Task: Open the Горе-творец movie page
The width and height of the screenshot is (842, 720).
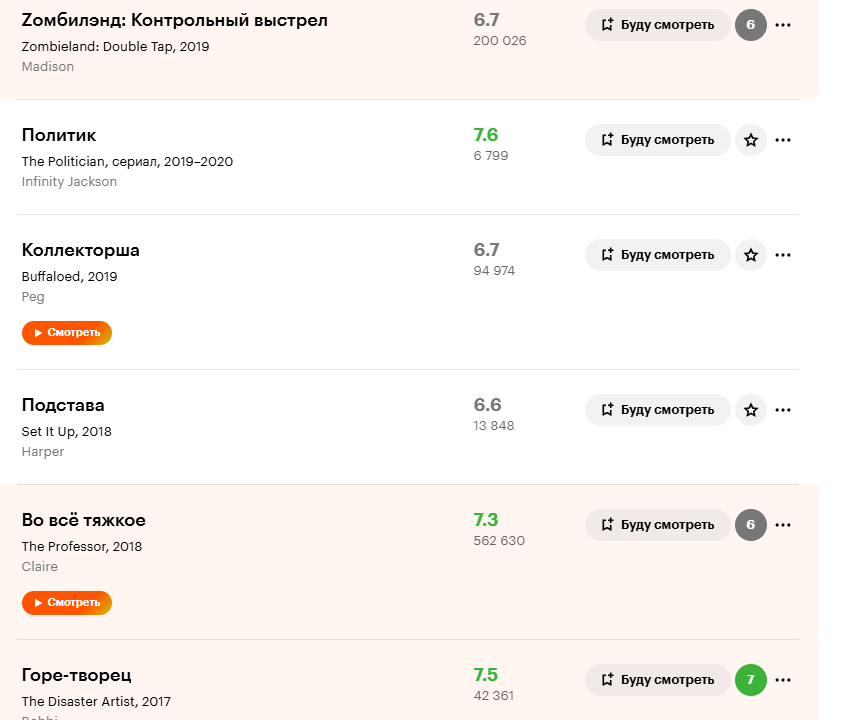Action: (77, 676)
